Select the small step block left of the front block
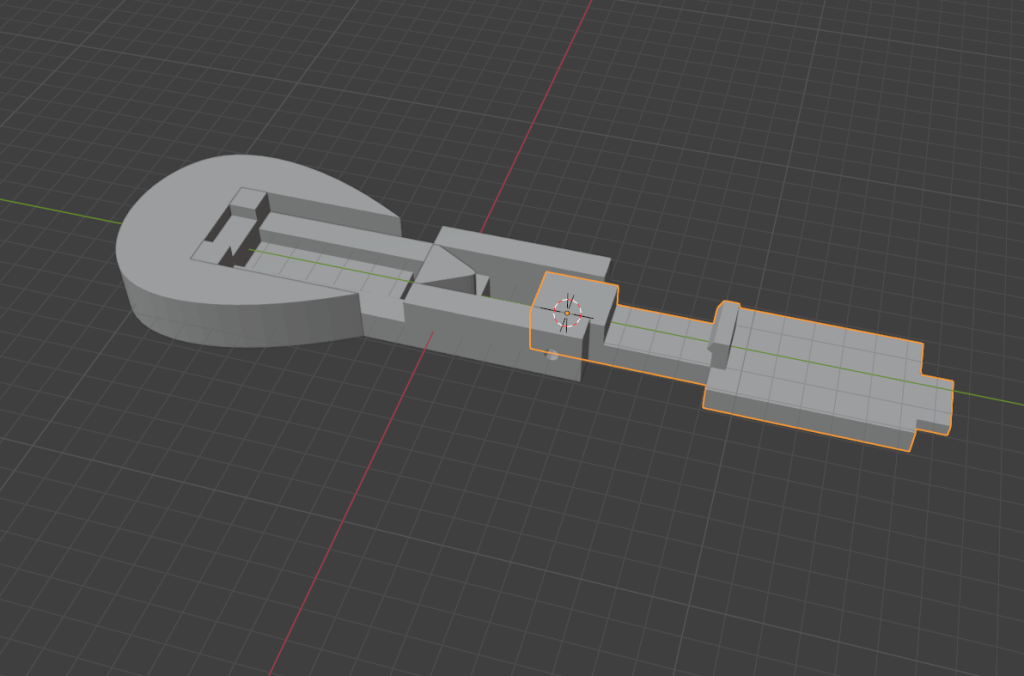Viewport: 1024px width, 676px height. 382,310
